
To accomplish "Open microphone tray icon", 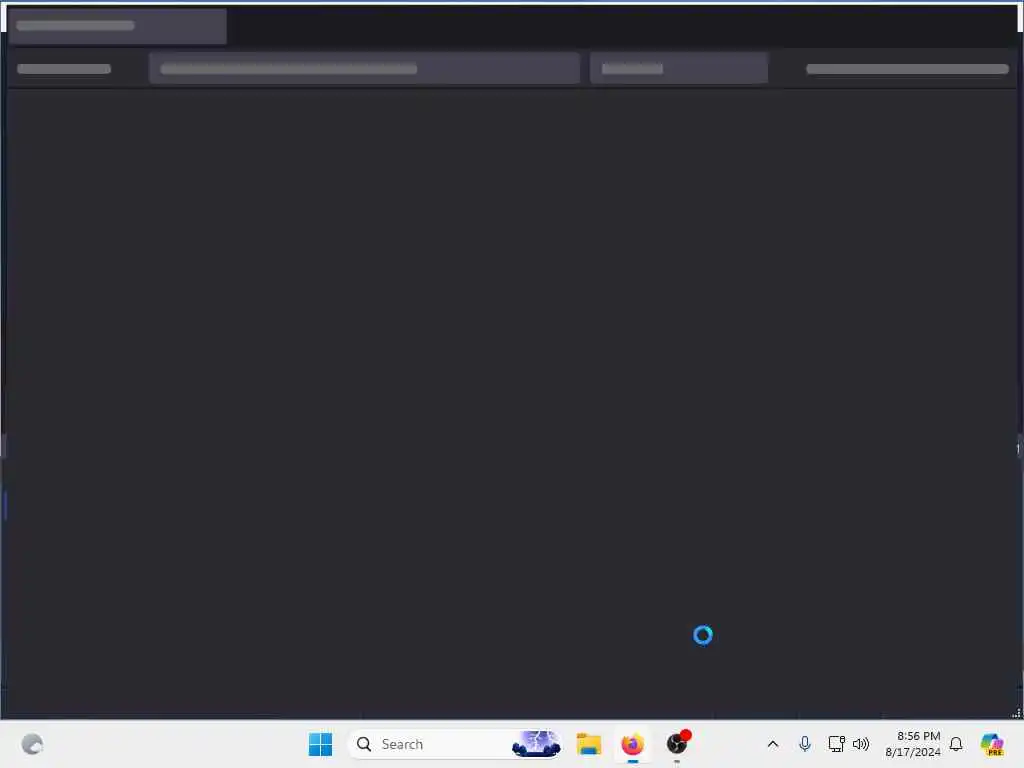I will (805, 744).
